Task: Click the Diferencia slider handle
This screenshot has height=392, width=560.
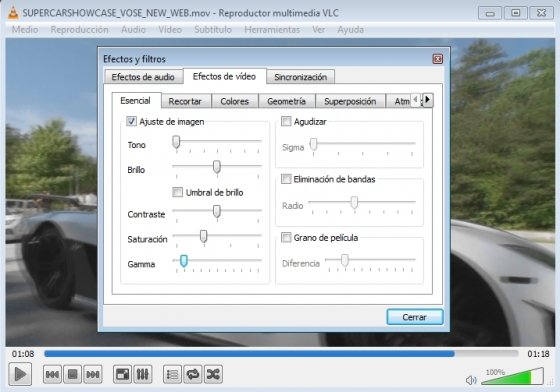Action: point(344,260)
